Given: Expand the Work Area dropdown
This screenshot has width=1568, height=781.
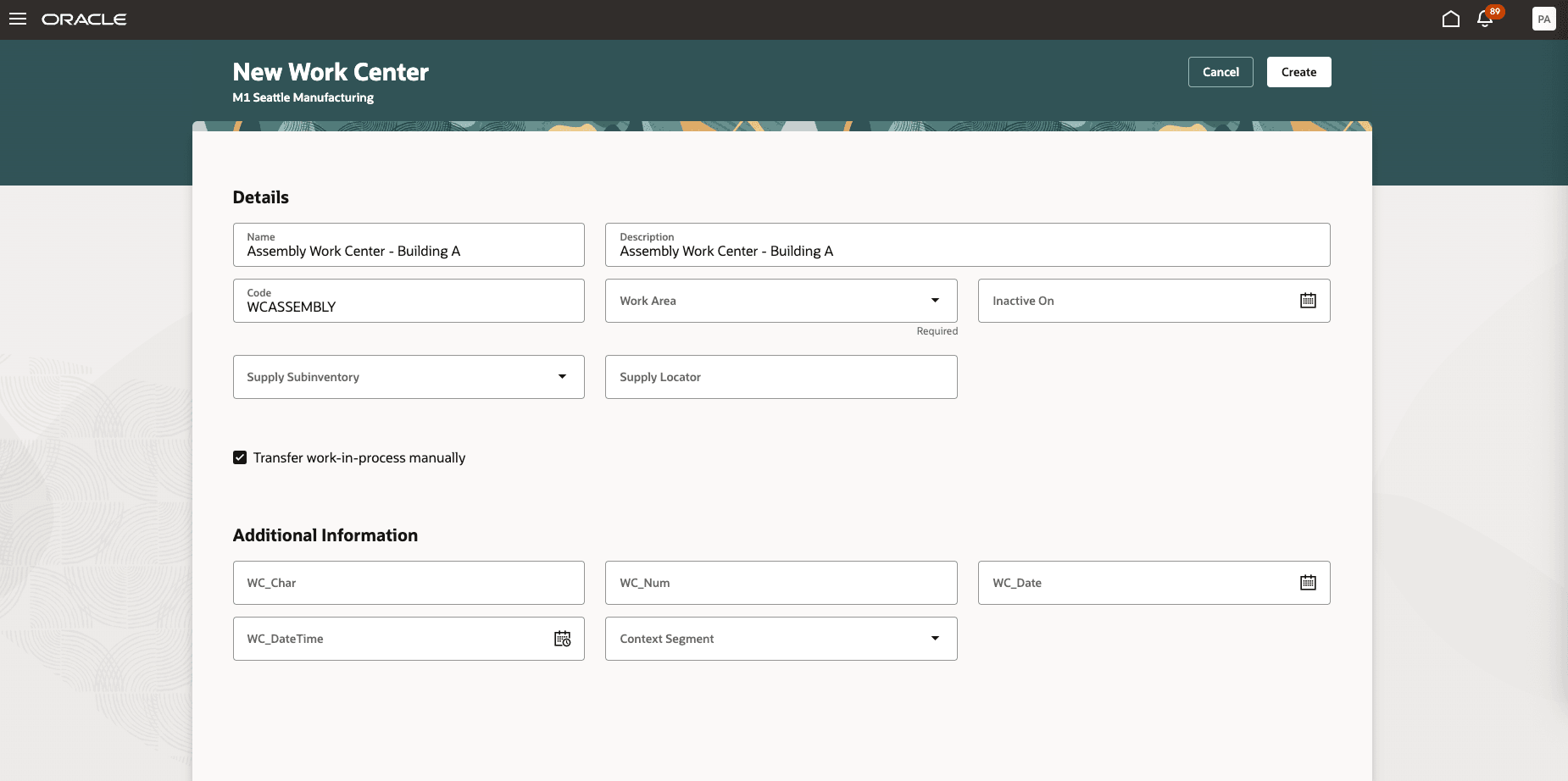Looking at the screenshot, I should coord(935,300).
